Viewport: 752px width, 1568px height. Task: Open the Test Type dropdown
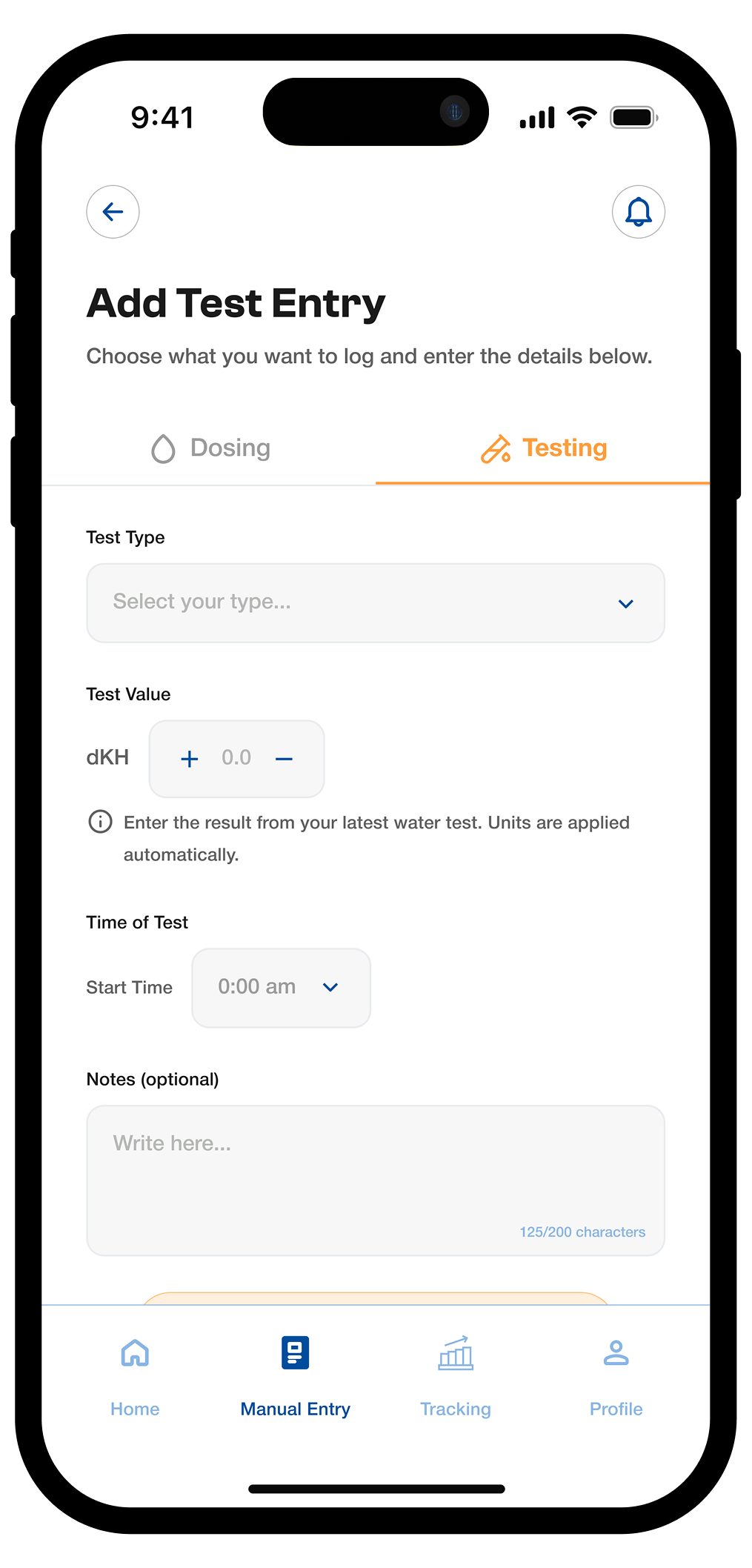click(x=375, y=602)
